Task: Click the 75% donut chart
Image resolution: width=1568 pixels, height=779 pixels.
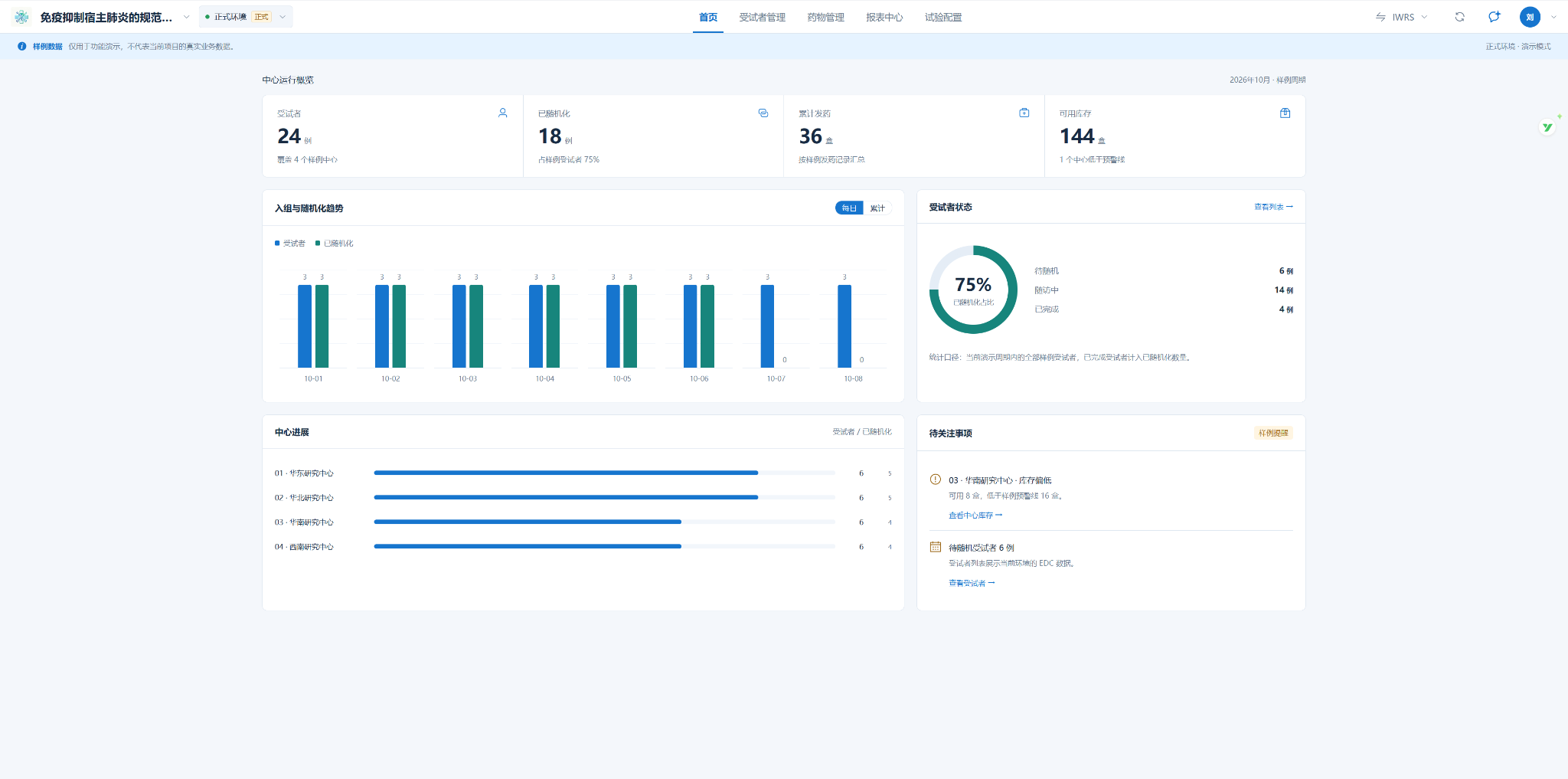Action: pyautogui.click(x=973, y=290)
